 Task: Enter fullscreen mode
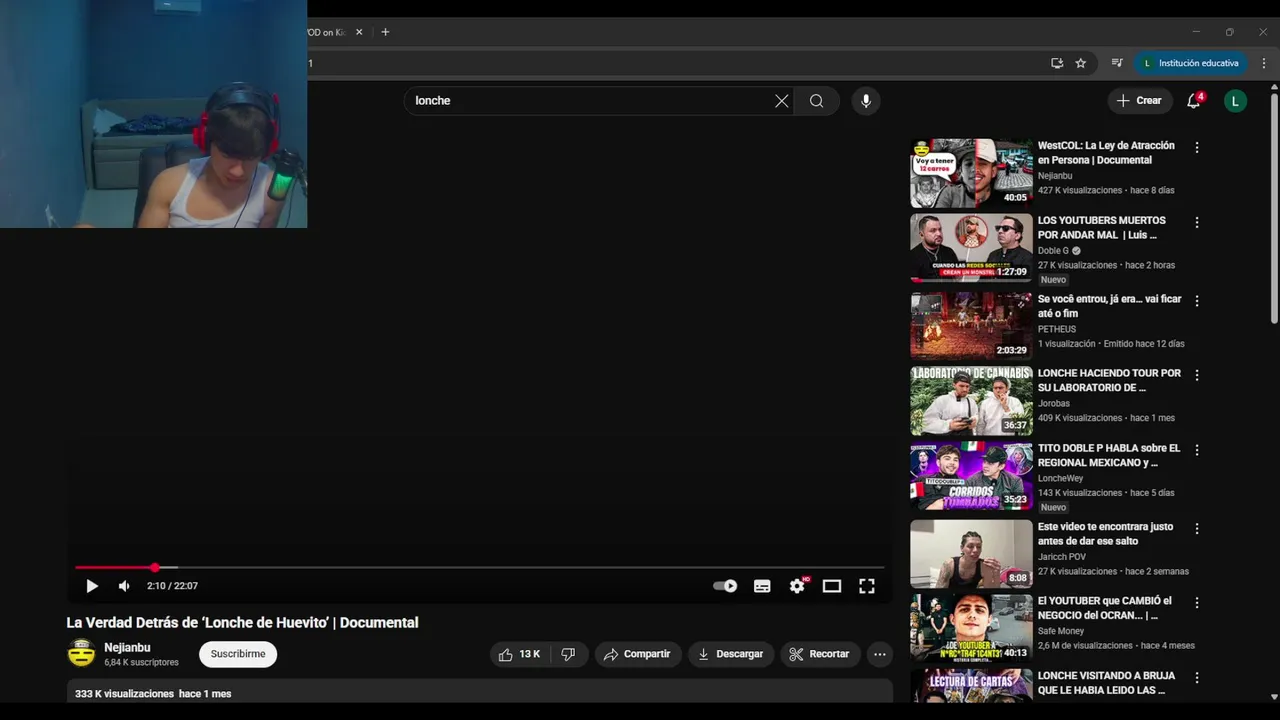click(867, 586)
